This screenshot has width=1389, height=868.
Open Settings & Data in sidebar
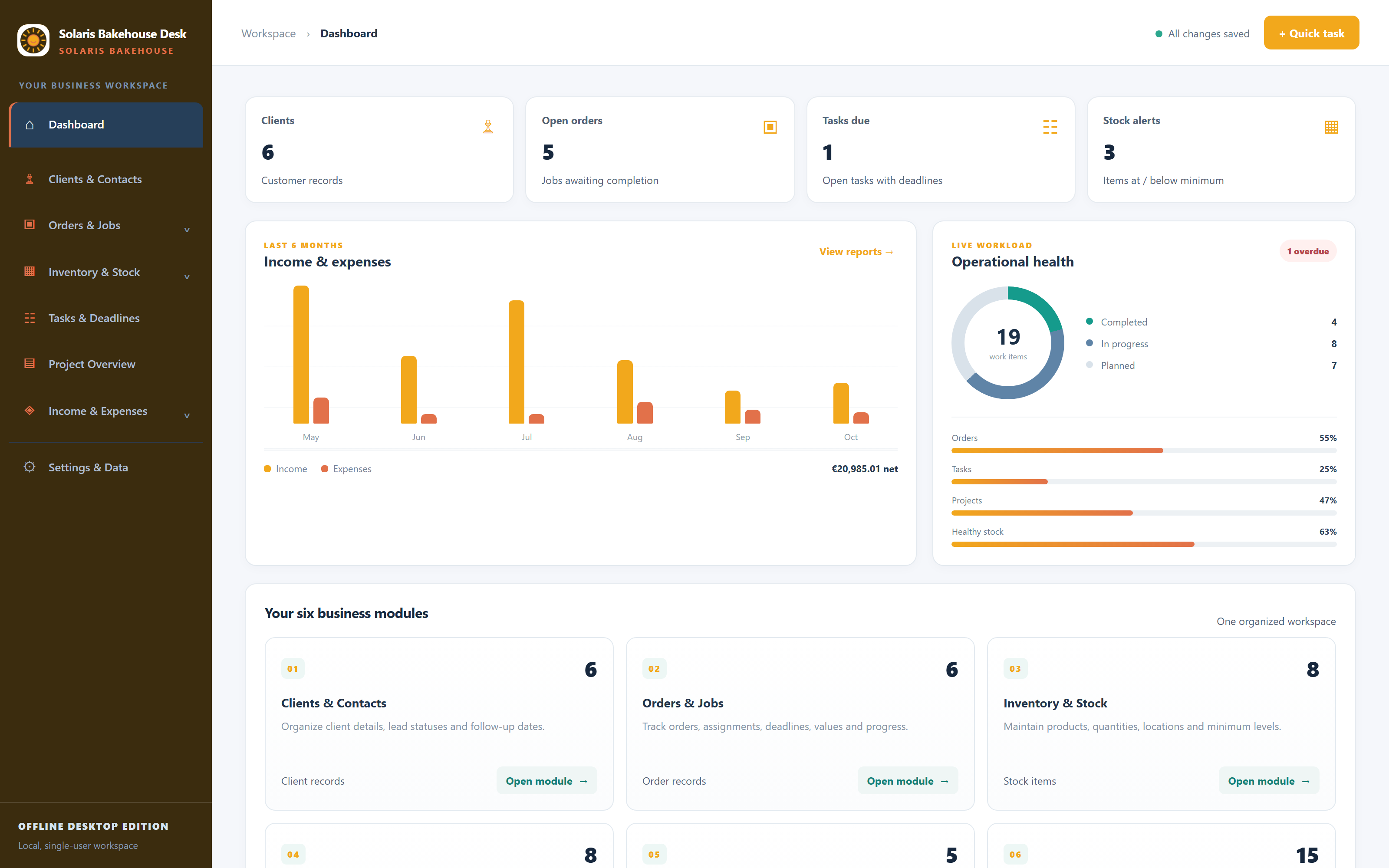tap(106, 467)
